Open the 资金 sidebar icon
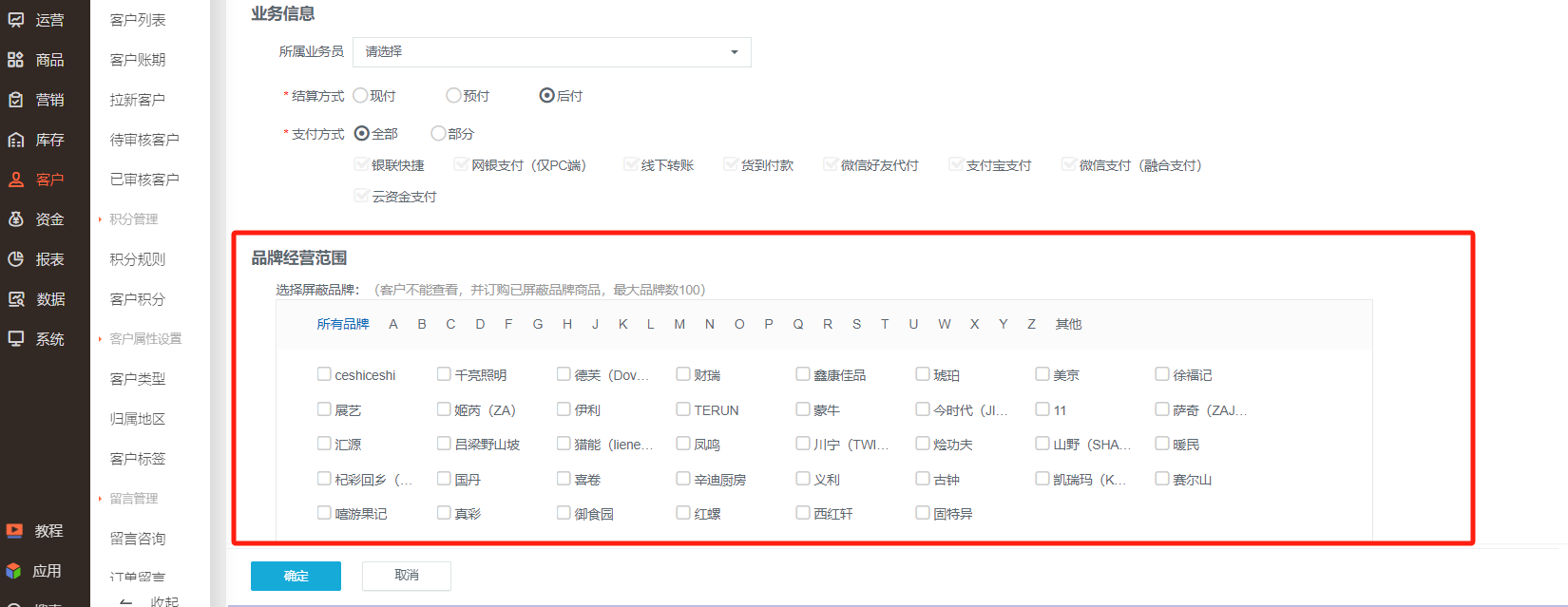This screenshot has width=1568, height=607. click(x=16, y=219)
